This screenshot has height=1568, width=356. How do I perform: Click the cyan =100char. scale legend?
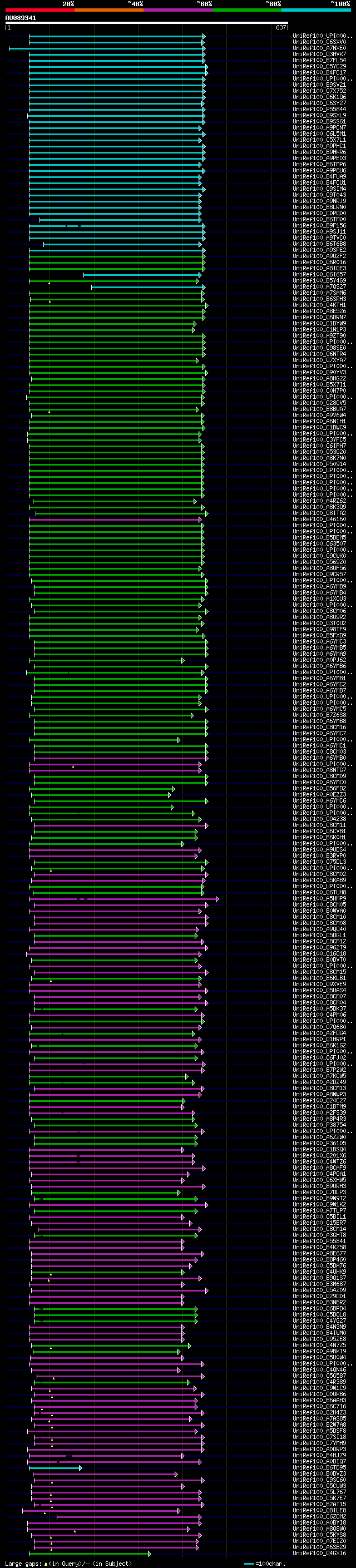(x=264, y=1563)
